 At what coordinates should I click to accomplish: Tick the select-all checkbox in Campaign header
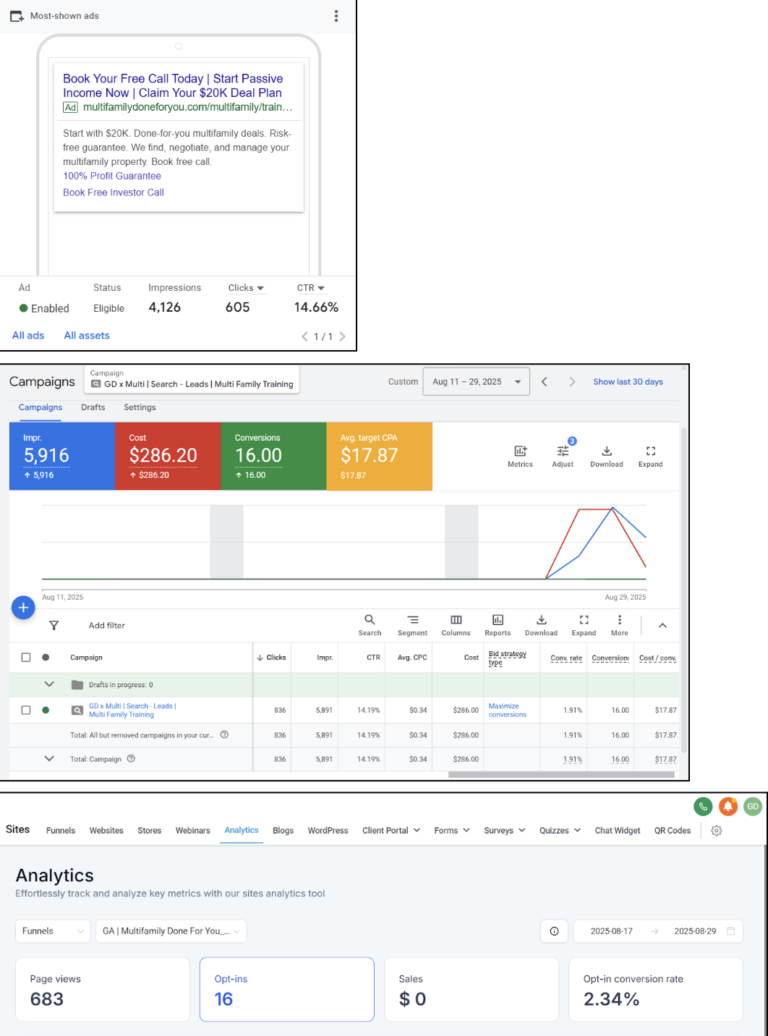[x=26, y=657]
